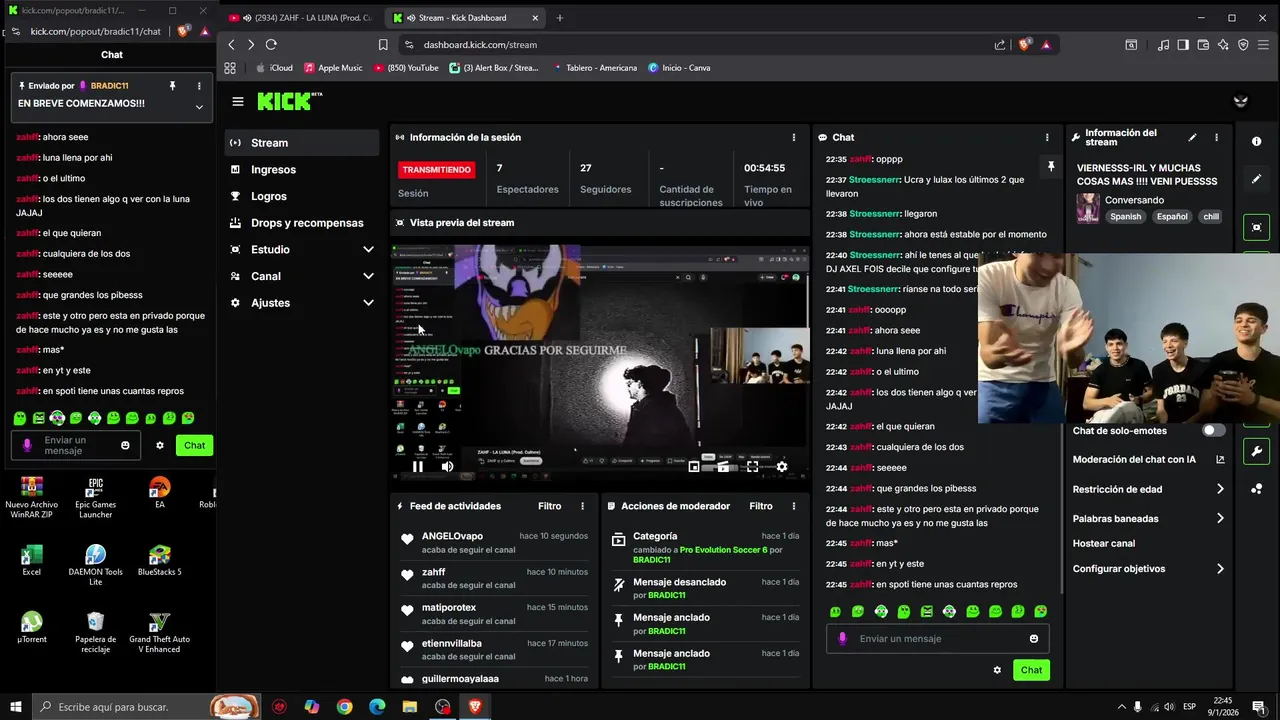The width and height of the screenshot is (1280, 720).
Task: Click the profile avatar at top right
Action: pyautogui.click(x=1241, y=101)
